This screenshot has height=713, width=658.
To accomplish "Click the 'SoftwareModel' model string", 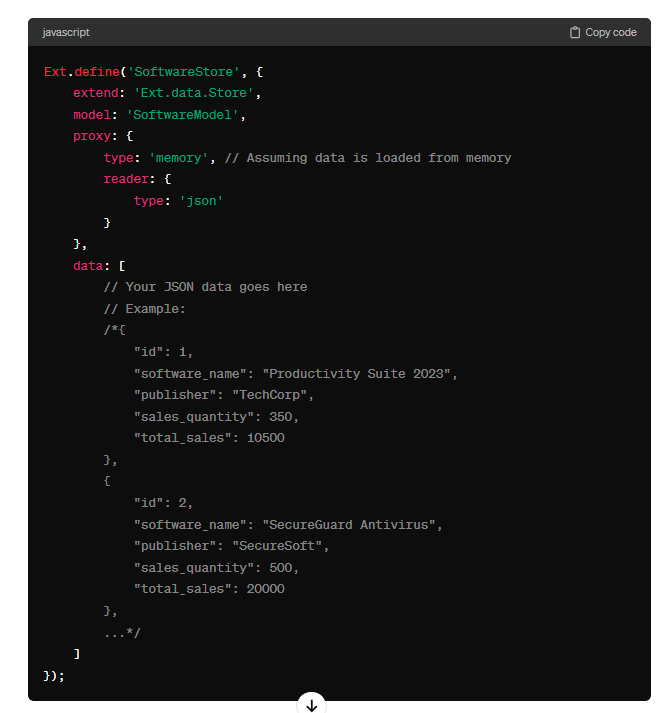I will pos(182,115).
